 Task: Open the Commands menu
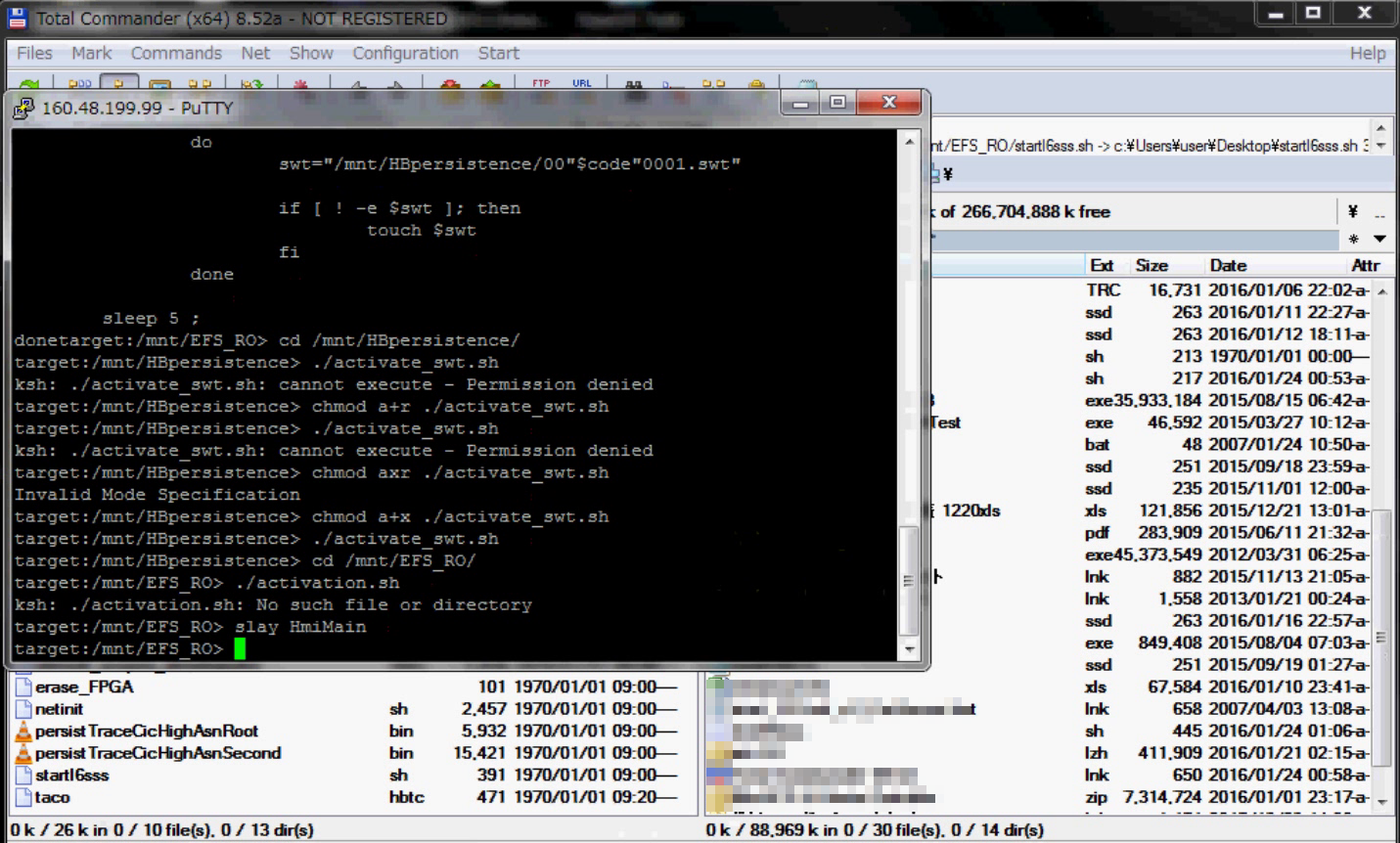tap(176, 53)
